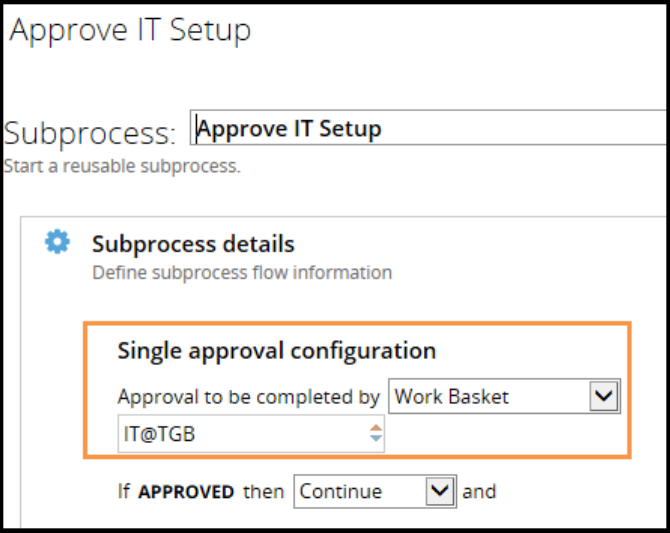Click the "Subprocess:" field label
Screen dimensions: 670x533
click(90, 133)
